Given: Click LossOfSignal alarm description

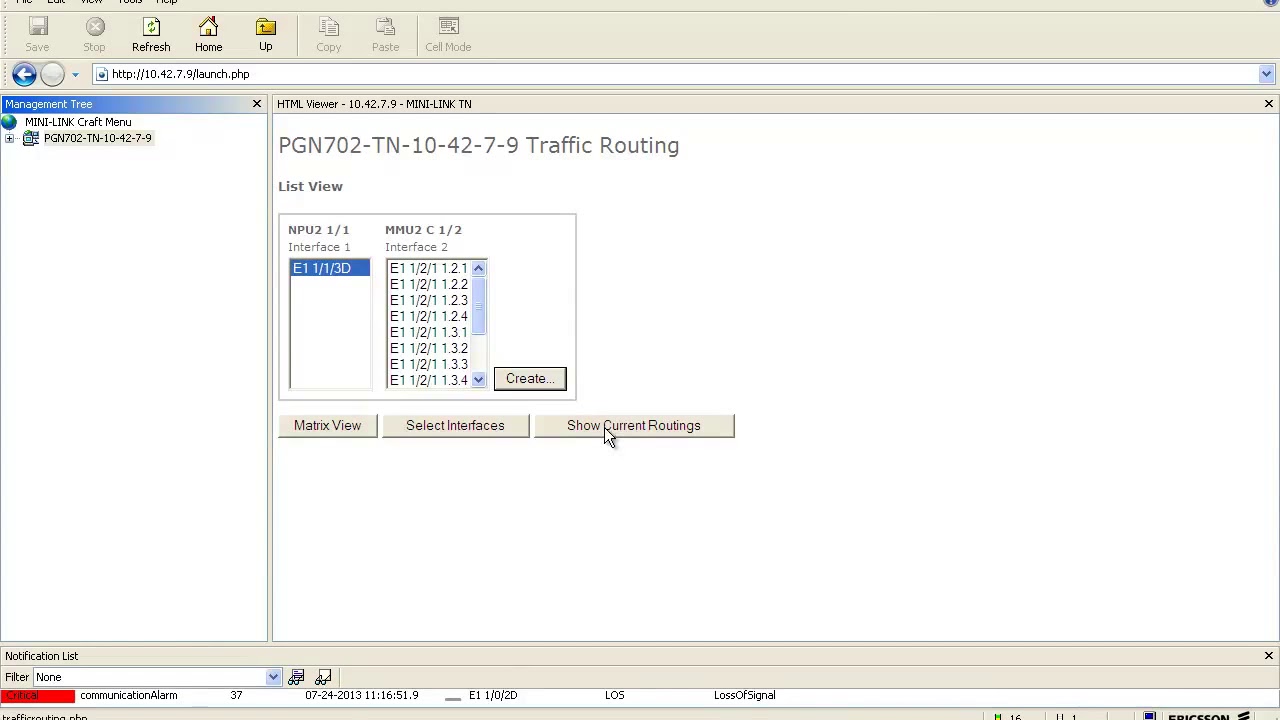Looking at the screenshot, I should 745,695.
